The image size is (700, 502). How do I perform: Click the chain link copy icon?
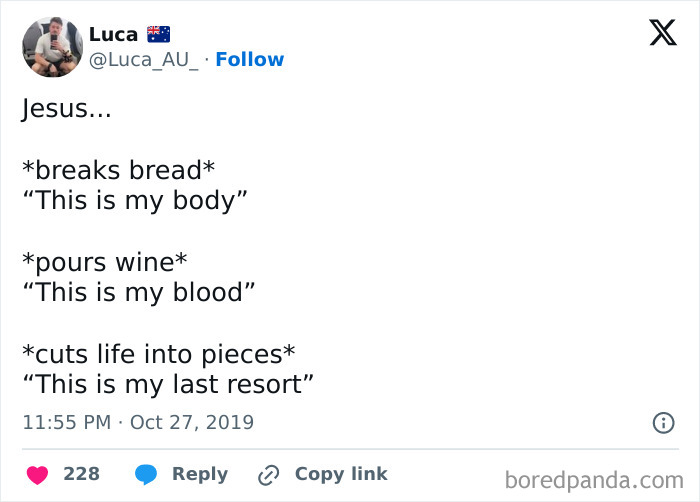click(268, 474)
